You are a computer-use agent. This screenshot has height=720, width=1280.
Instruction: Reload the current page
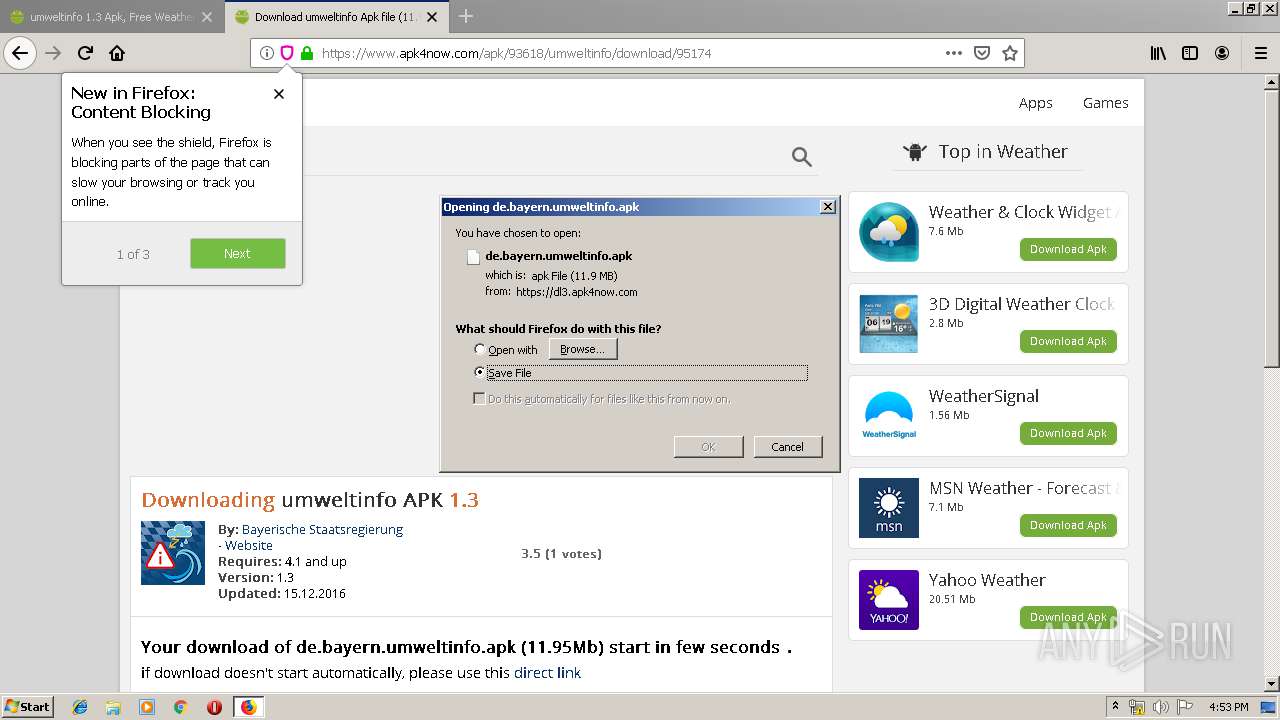point(85,53)
